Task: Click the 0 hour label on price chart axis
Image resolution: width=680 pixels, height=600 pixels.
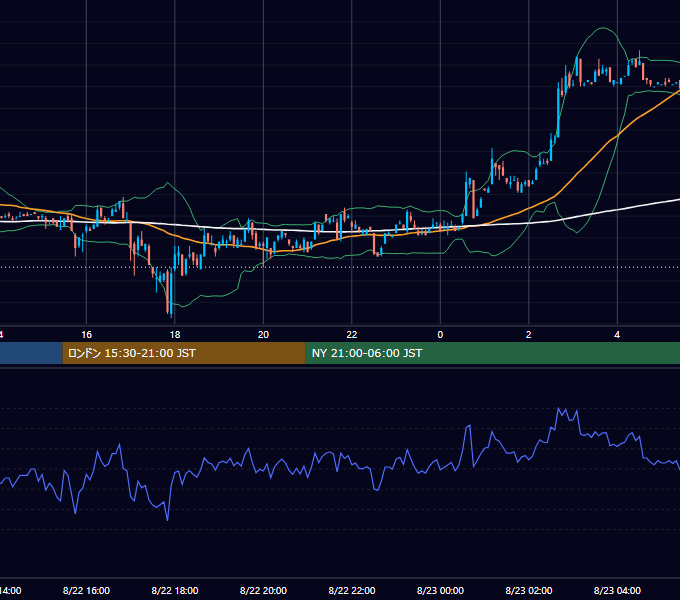Action: [x=440, y=334]
